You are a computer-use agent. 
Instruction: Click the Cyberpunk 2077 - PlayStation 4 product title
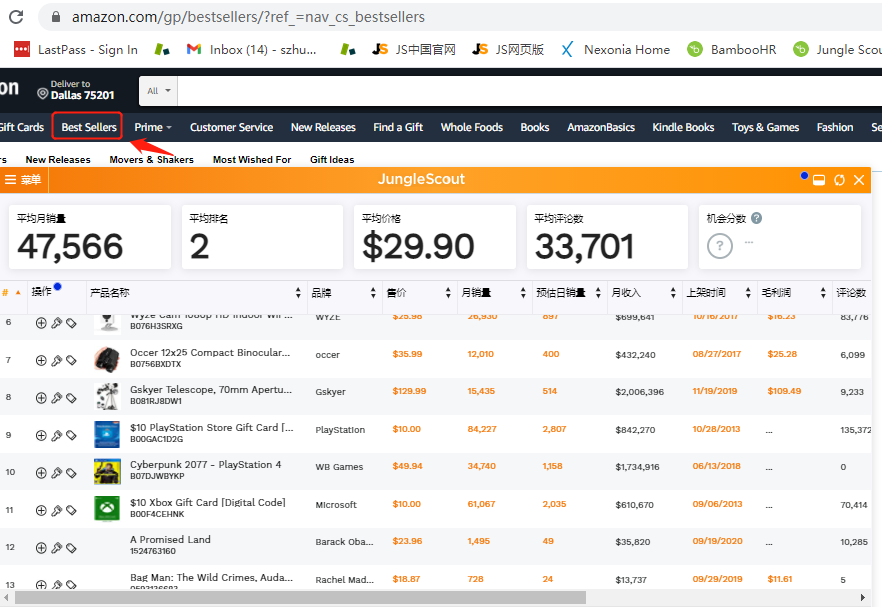(205, 465)
